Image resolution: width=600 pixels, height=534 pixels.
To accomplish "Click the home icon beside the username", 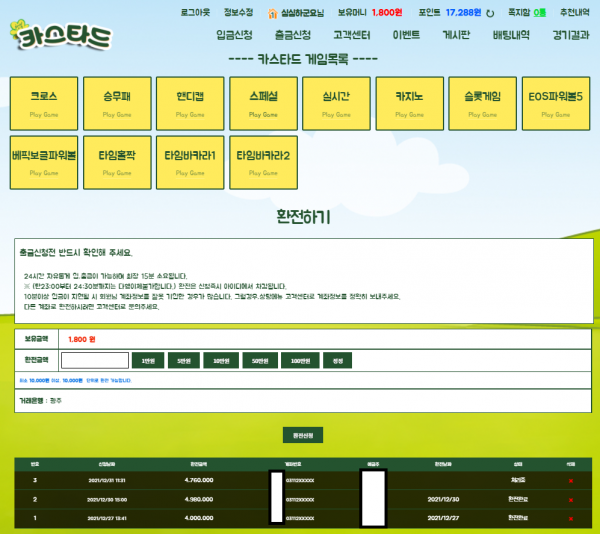I will (272, 14).
